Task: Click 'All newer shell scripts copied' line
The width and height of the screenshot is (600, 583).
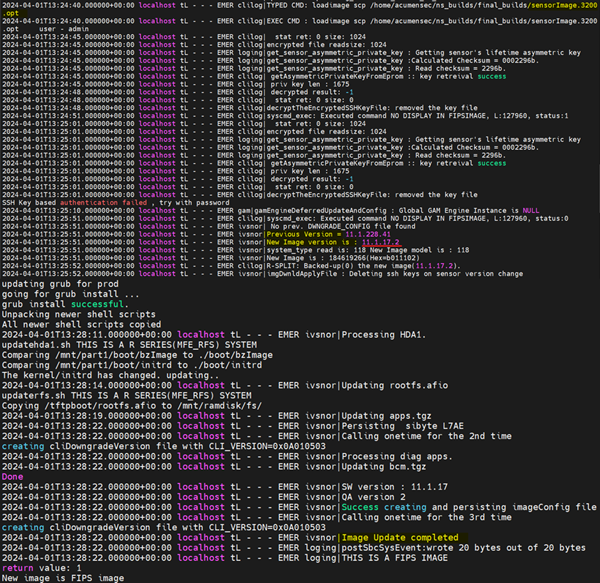Action: click(82, 324)
